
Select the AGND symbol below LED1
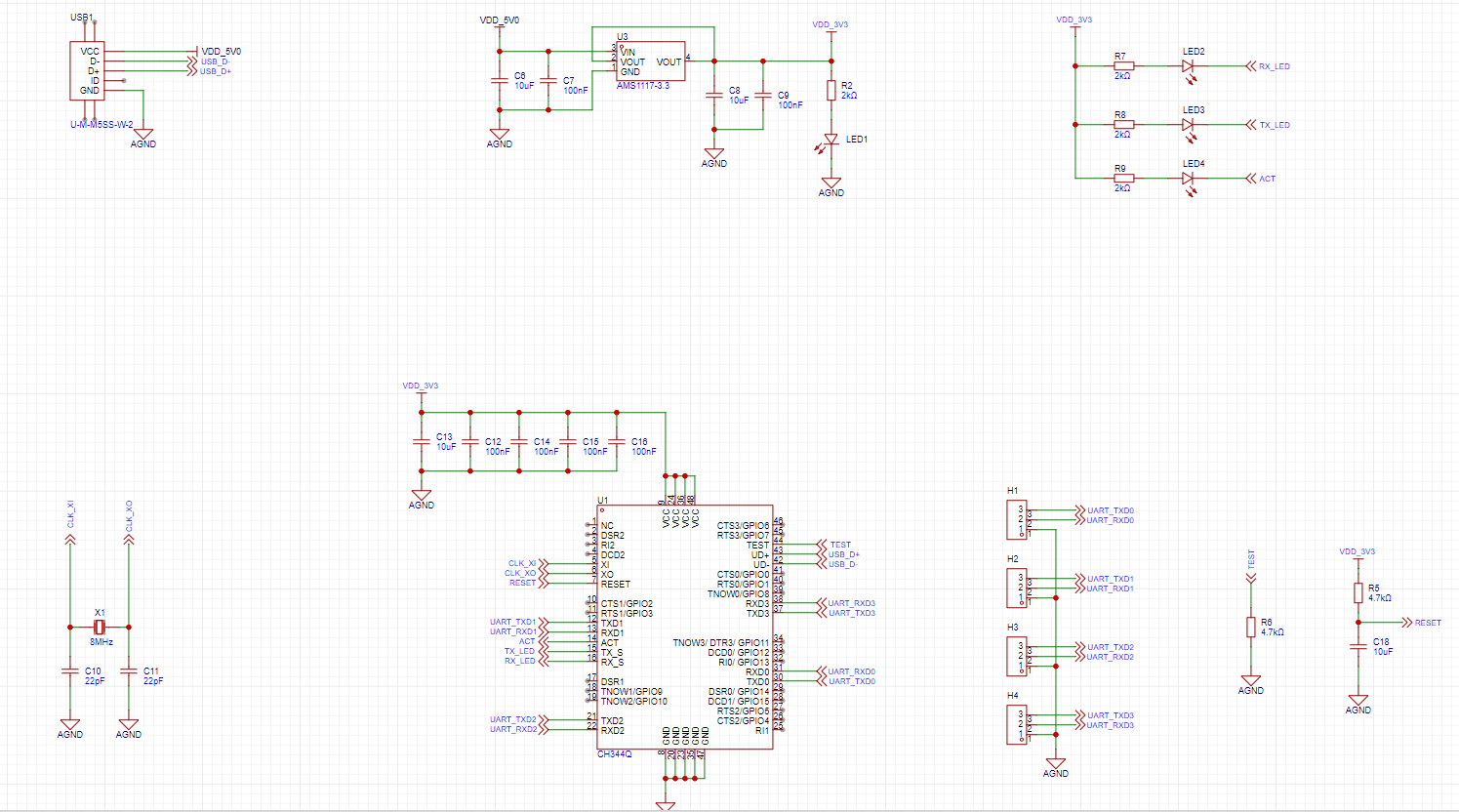(x=831, y=186)
